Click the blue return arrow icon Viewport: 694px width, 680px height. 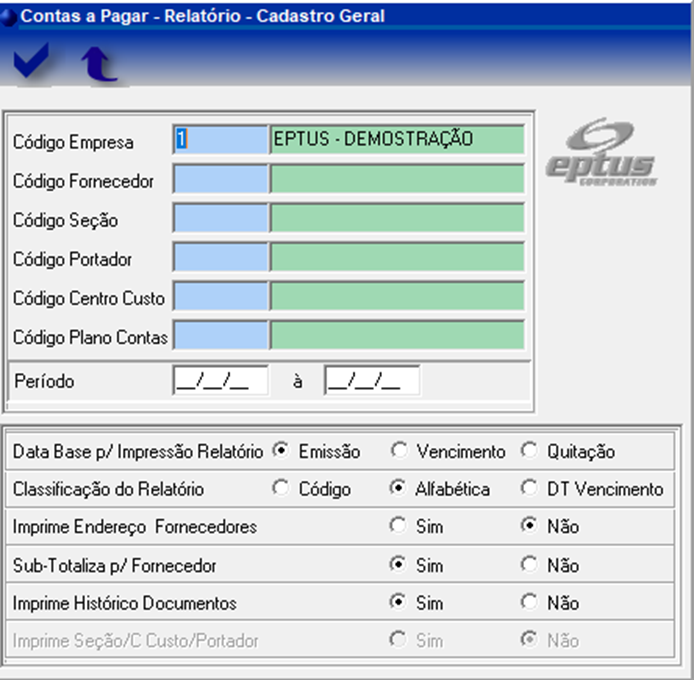(x=98, y=64)
